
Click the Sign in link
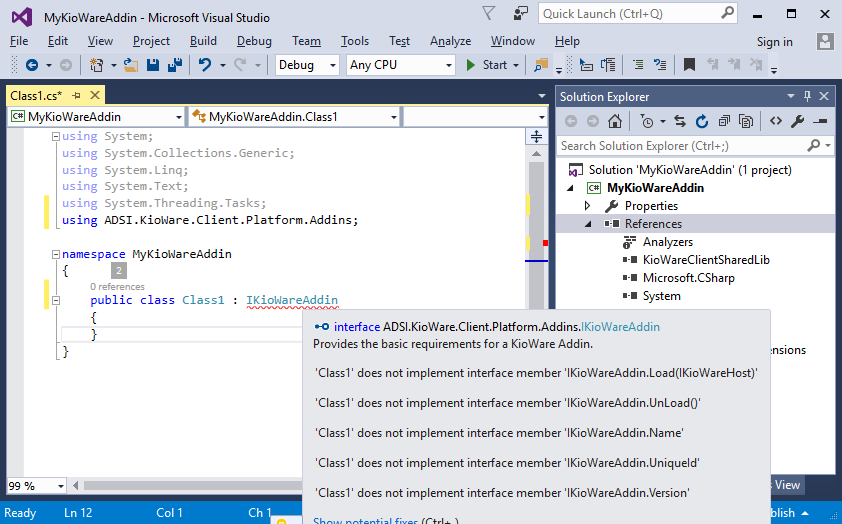coord(774,42)
